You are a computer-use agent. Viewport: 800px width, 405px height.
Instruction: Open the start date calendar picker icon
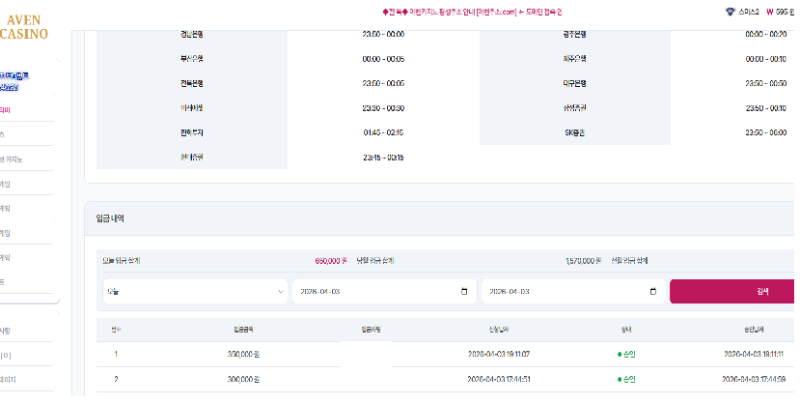(464, 292)
